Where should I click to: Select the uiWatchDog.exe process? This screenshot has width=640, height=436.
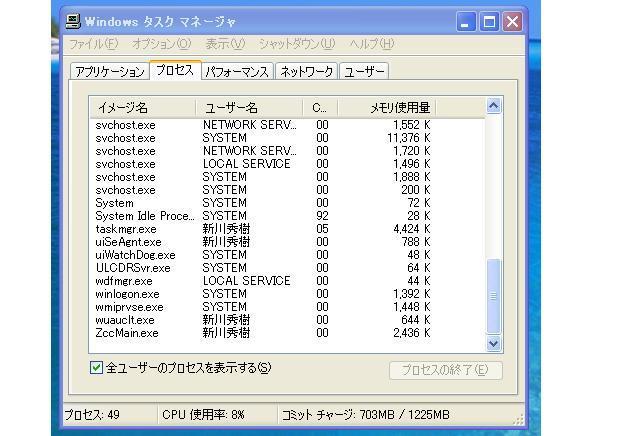point(287,255)
